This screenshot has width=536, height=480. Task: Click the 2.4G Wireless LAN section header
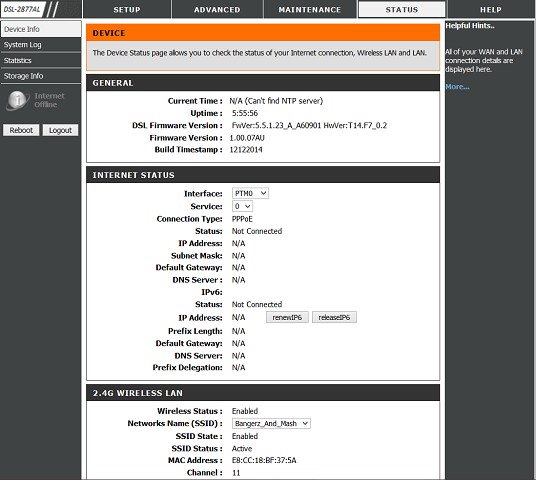pos(263,393)
